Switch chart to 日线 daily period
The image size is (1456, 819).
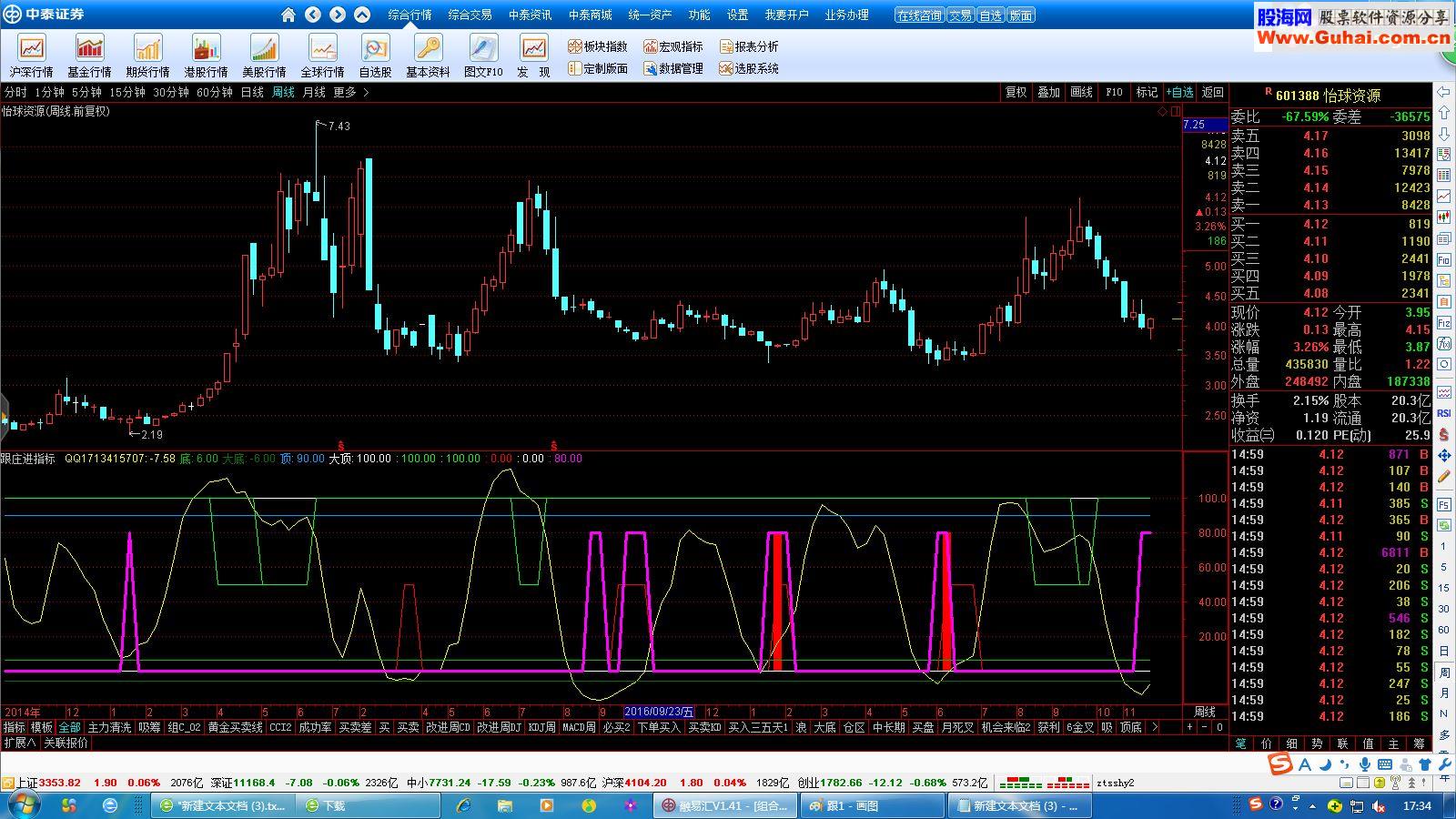pos(252,92)
